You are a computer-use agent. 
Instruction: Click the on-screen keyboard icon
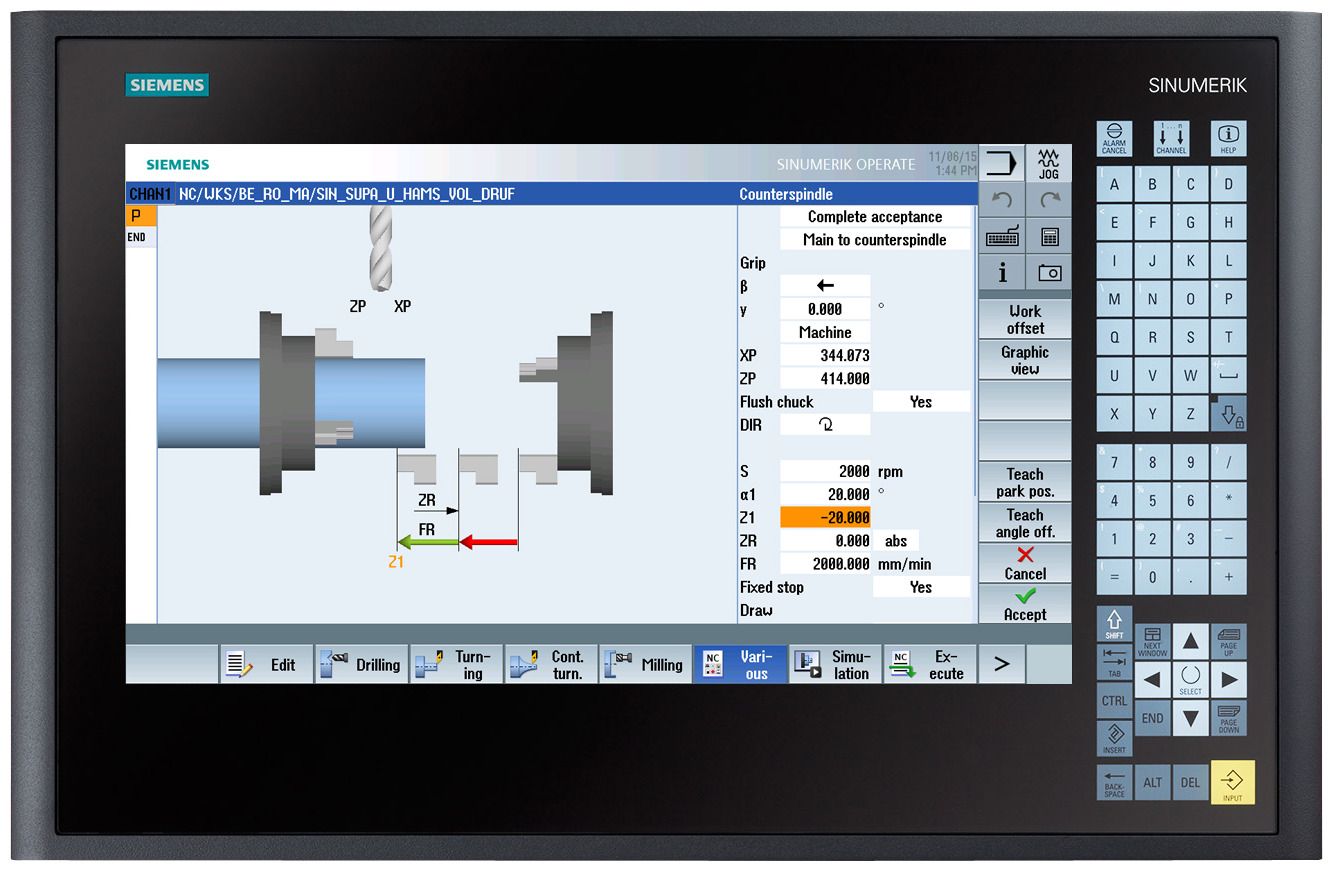click(x=1002, y=235)
